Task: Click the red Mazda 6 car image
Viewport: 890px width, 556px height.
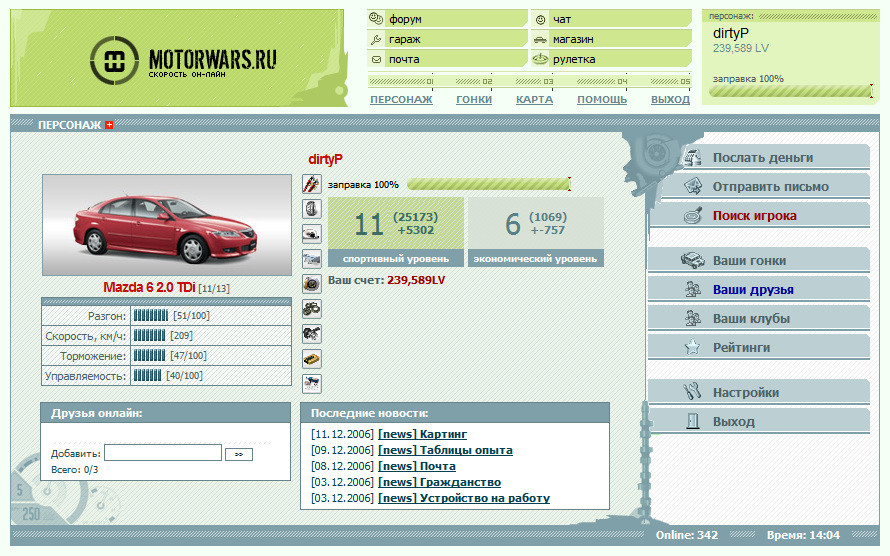Action: pos(167,225)
